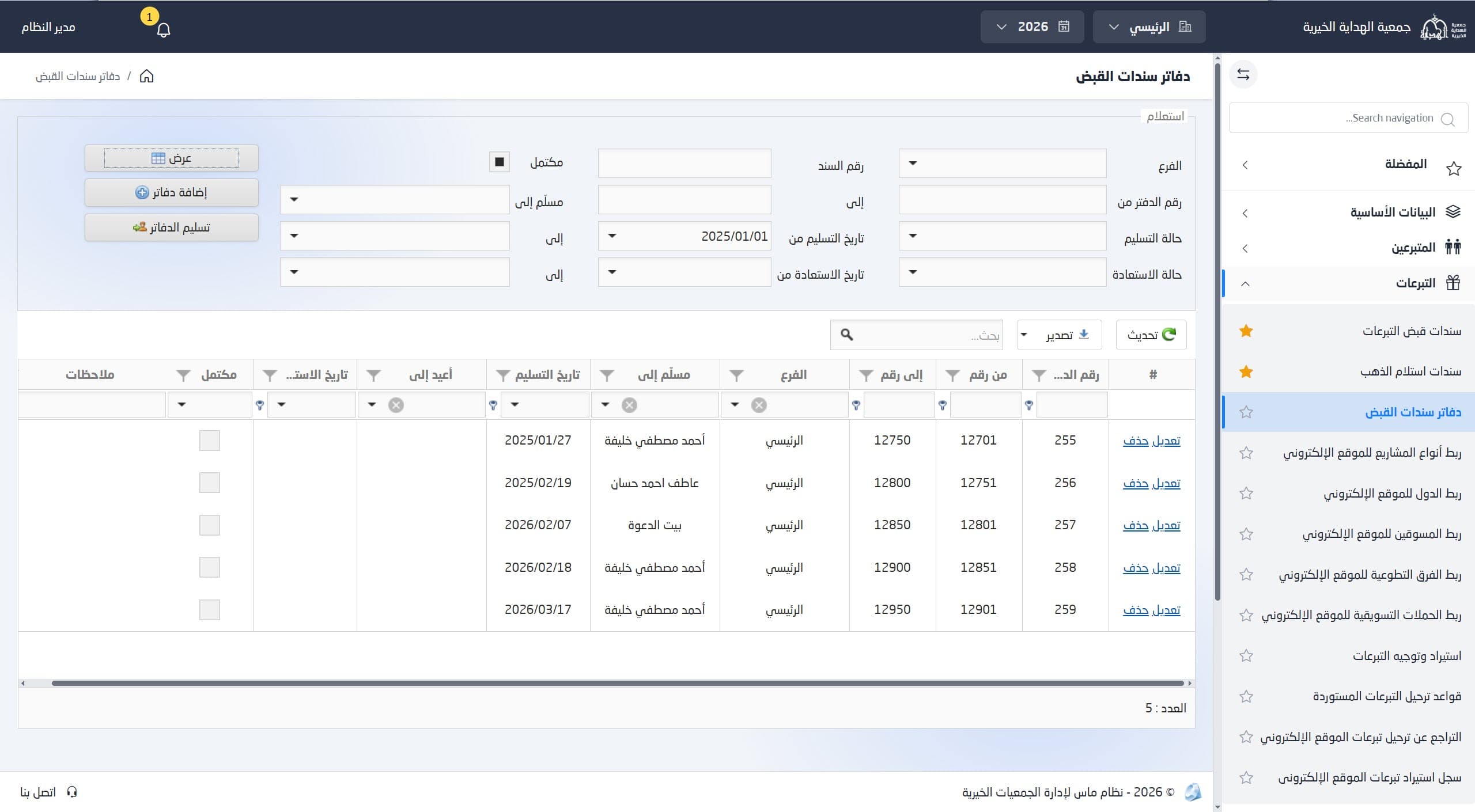The height and width of the screenshot is (812, 1475).
Task: Favorite the دفاتر سندات القبض star
Action: point(1246,412)
